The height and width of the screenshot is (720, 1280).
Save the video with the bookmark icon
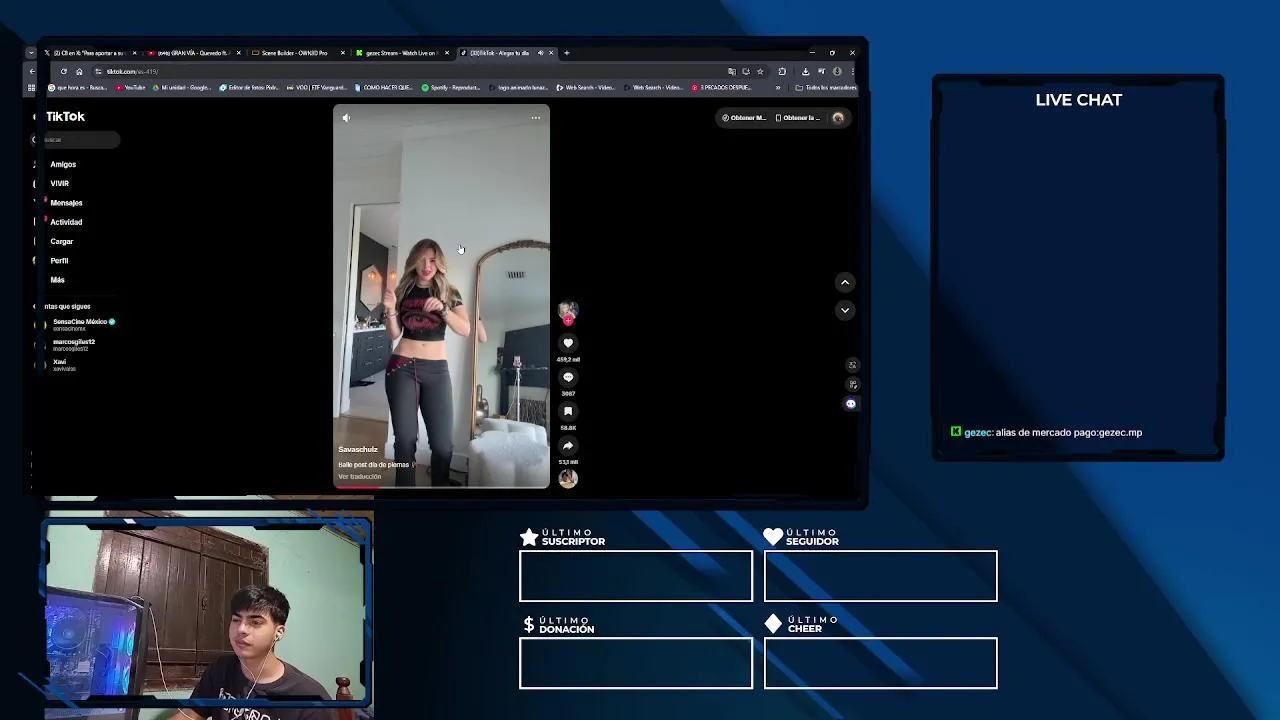click(x=568, y=411)
